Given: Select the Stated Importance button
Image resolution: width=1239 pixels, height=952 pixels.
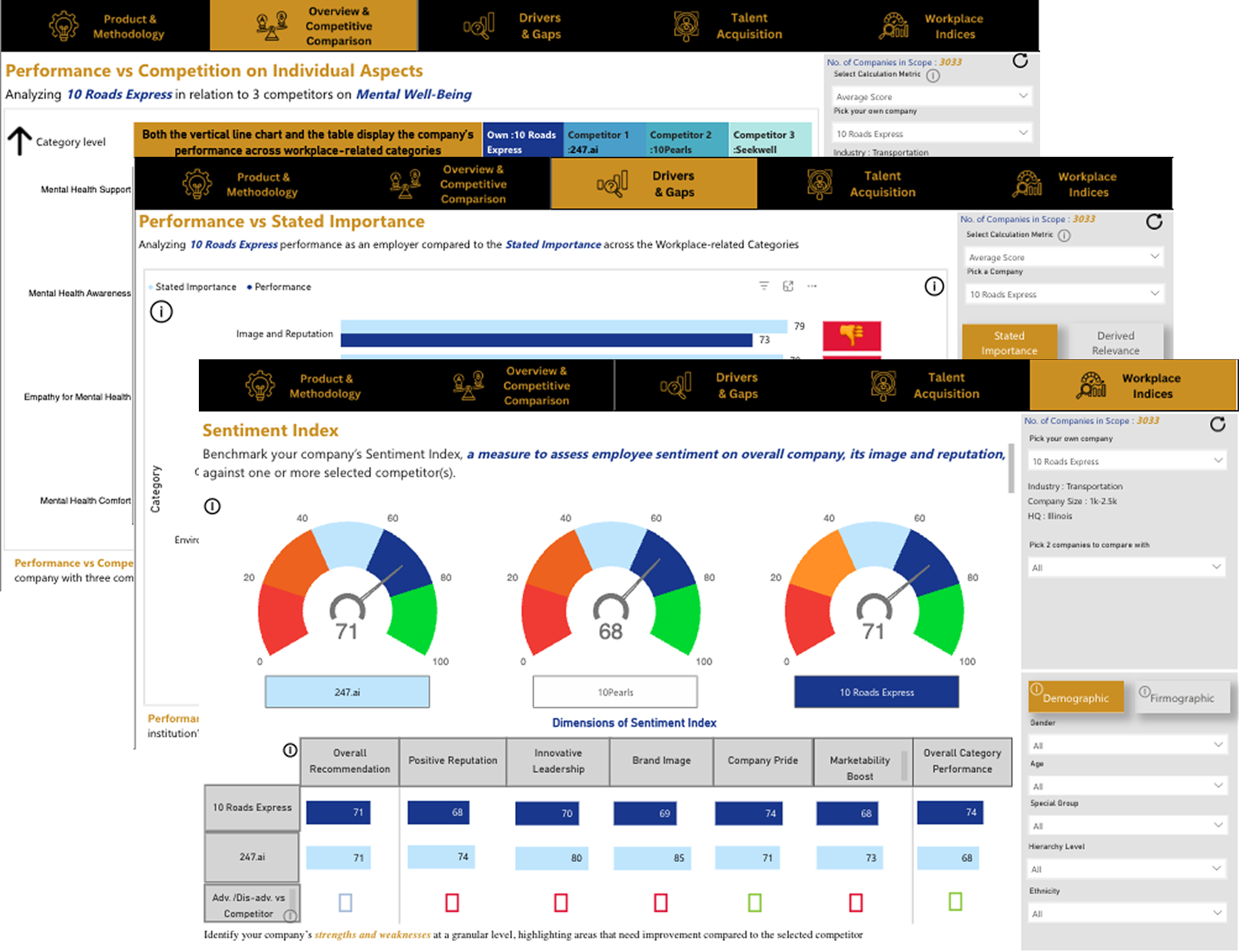Looking at the screenshot, I should (x=1010, y=343).
